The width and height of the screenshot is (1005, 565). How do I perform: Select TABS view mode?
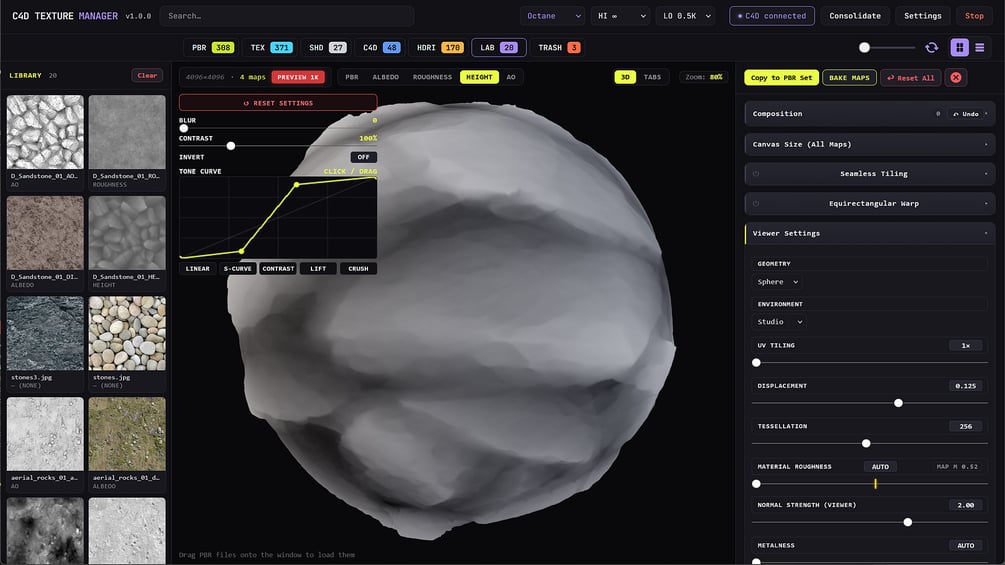652,77
